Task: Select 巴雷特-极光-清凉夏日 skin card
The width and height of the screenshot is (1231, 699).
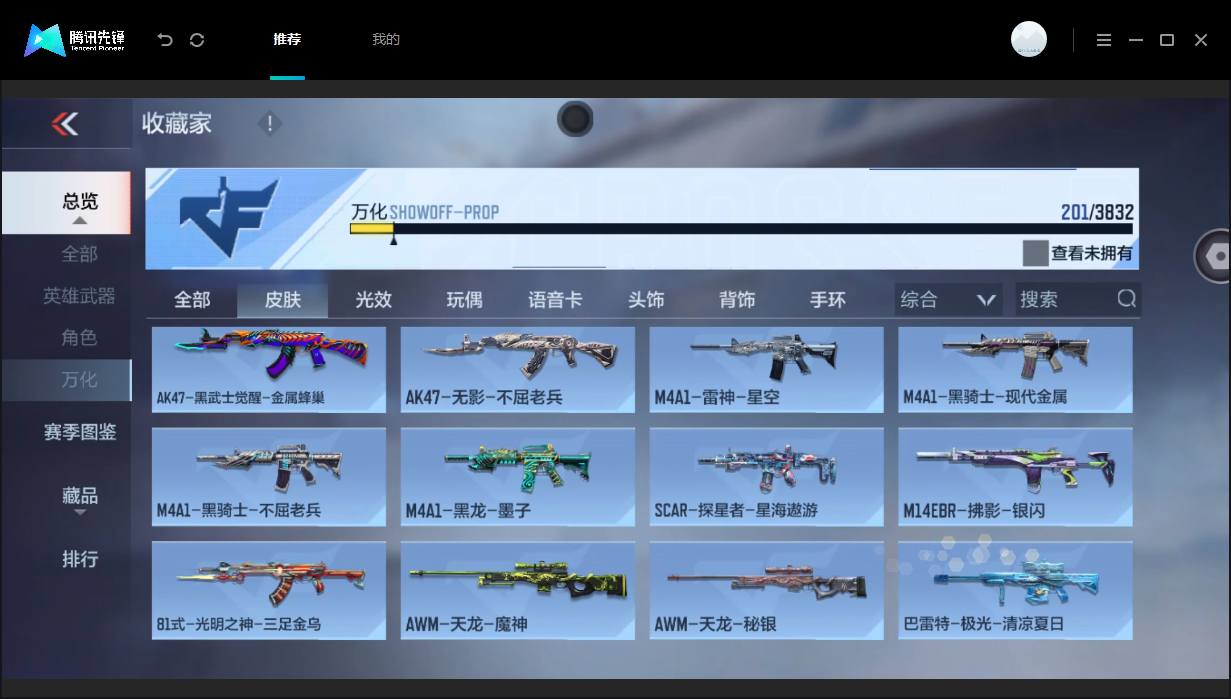Action: coord(1015,590)
